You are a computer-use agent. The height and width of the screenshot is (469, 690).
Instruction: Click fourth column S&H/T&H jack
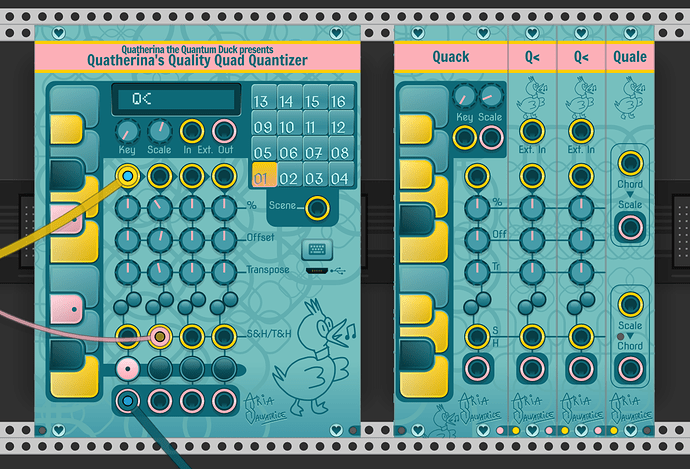(224, 337)
